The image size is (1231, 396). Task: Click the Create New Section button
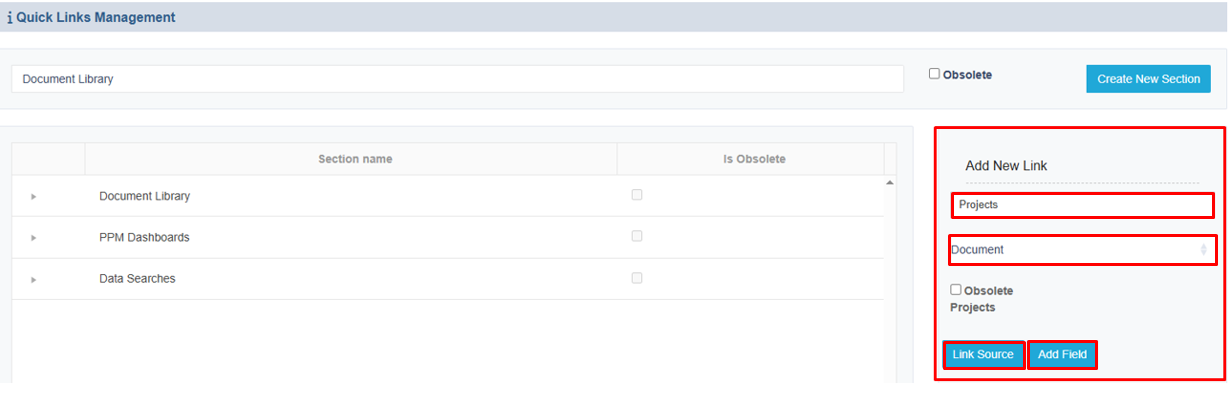pyautogui.click(x=1148, y=79)
